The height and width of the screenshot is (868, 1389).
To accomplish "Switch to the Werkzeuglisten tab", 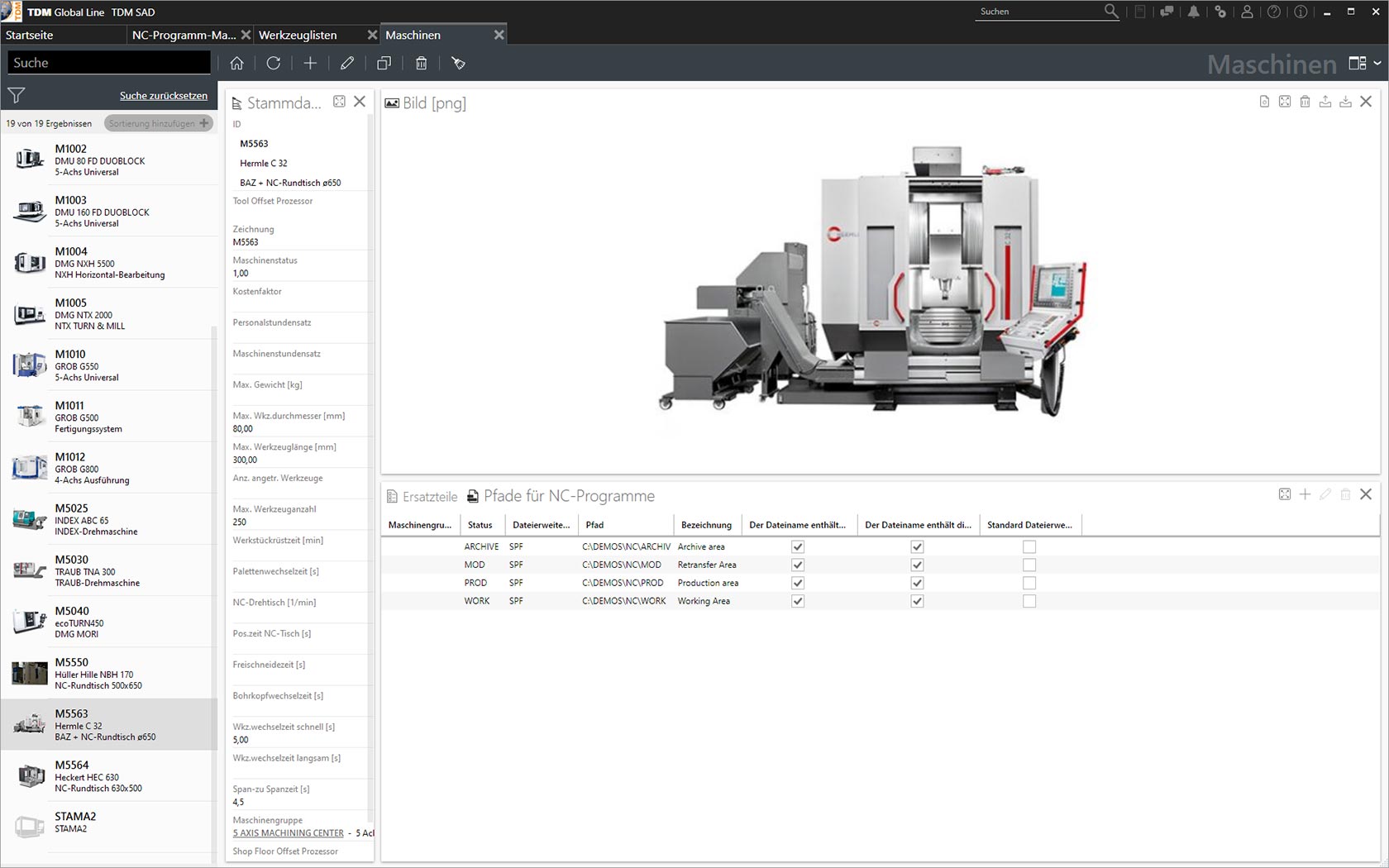I will 298,35.
